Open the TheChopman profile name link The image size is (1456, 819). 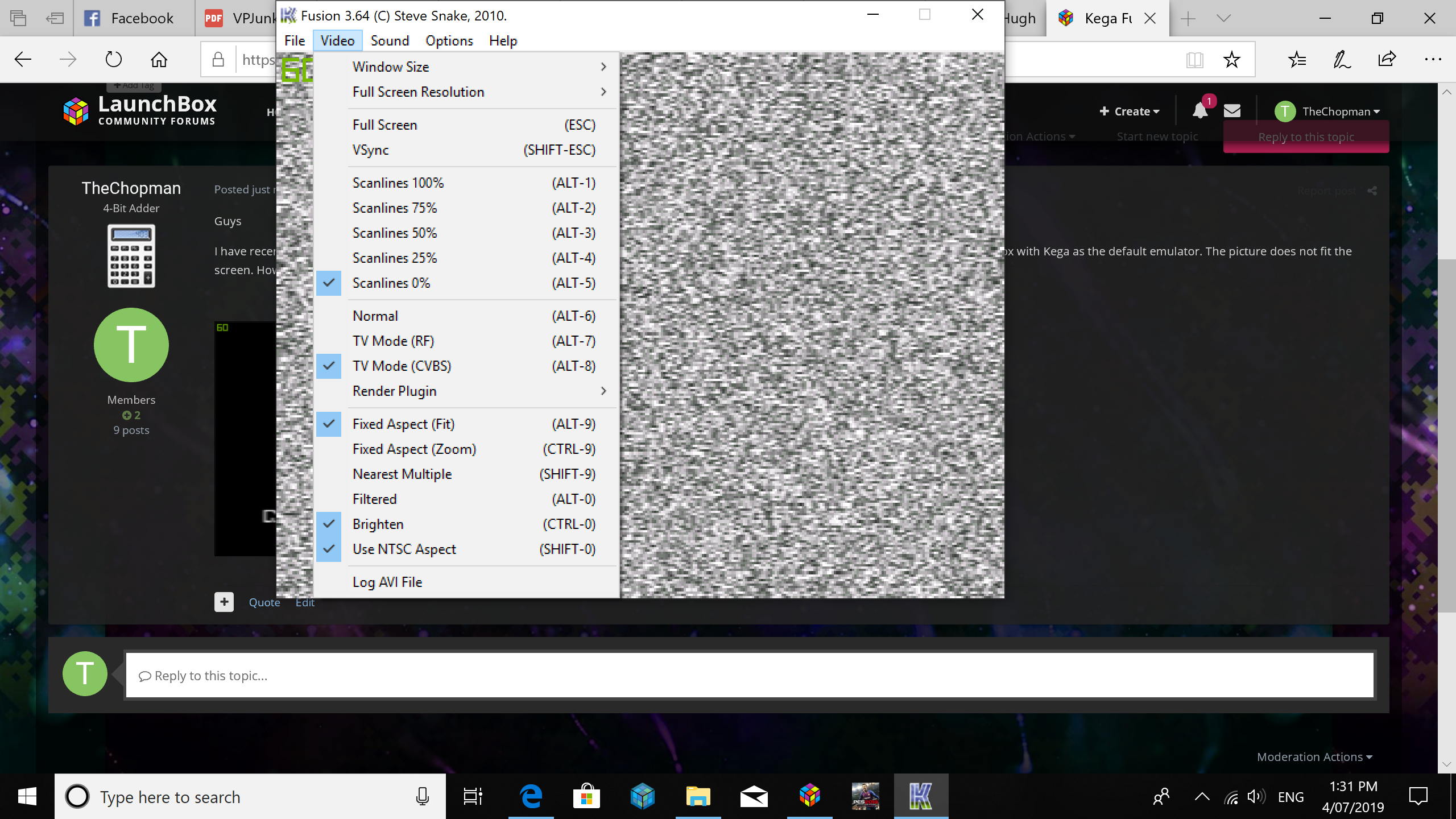tap(131, 188)
